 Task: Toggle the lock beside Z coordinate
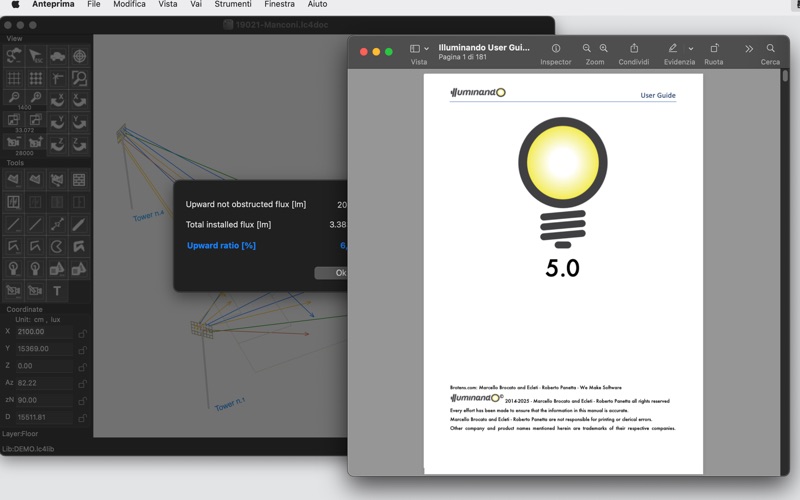coord(82,367)
